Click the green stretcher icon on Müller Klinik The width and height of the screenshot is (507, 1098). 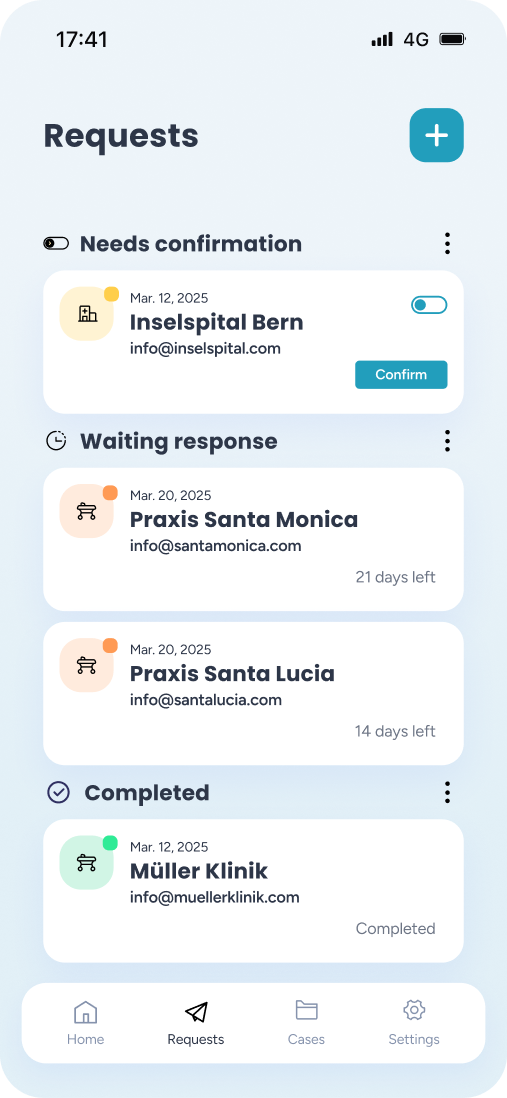[x=87, y=863]
